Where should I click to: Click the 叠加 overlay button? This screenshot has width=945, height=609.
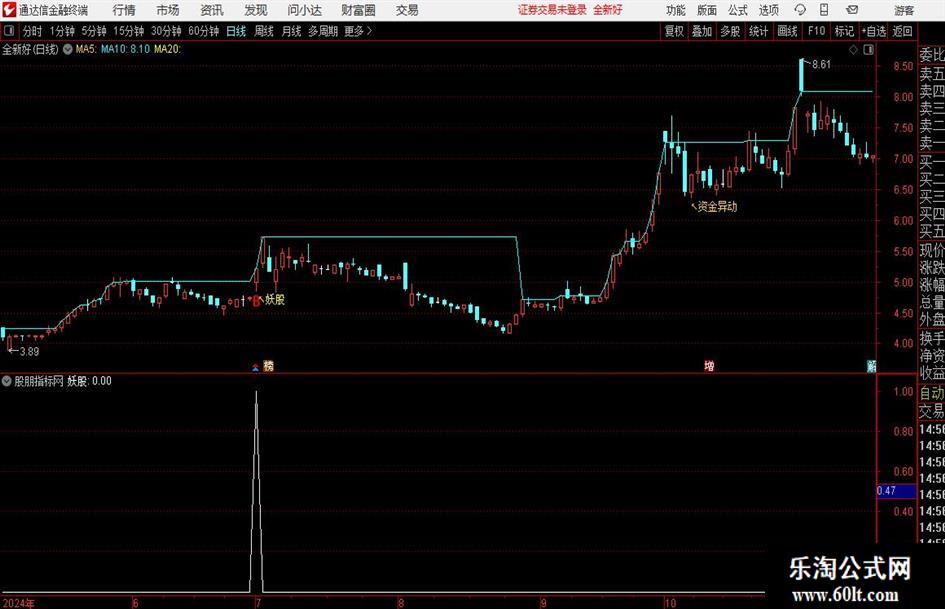tap(702, 31)
